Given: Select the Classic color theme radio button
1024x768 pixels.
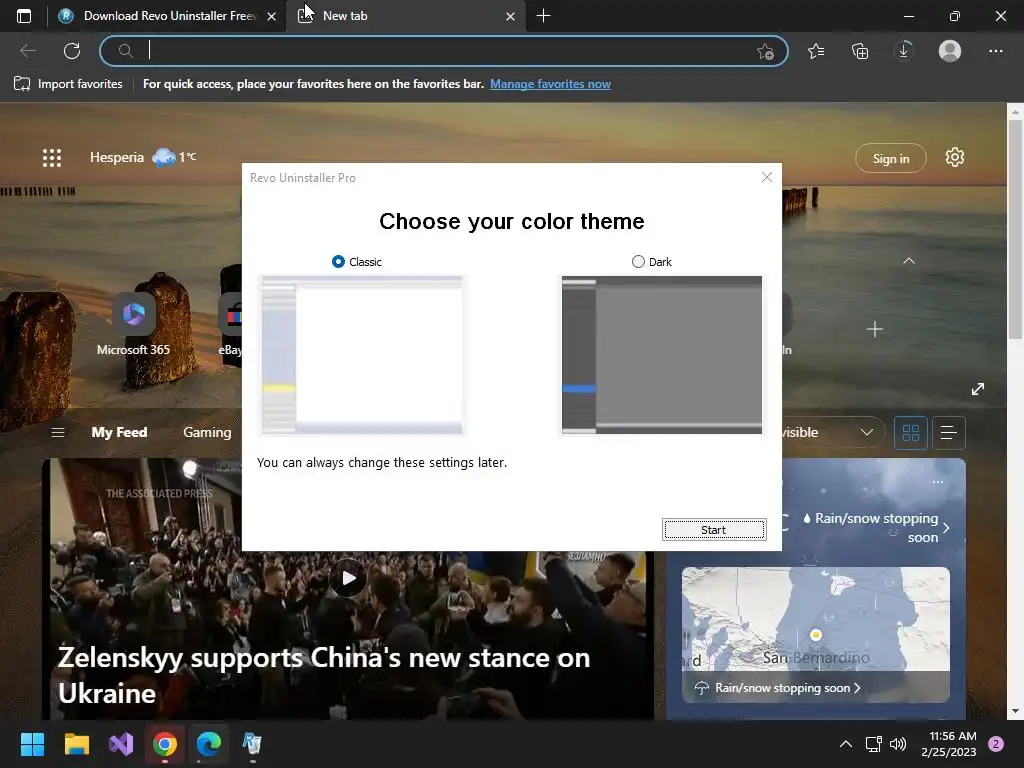Looking at the screenshot, I should click(x=338, y=262).
